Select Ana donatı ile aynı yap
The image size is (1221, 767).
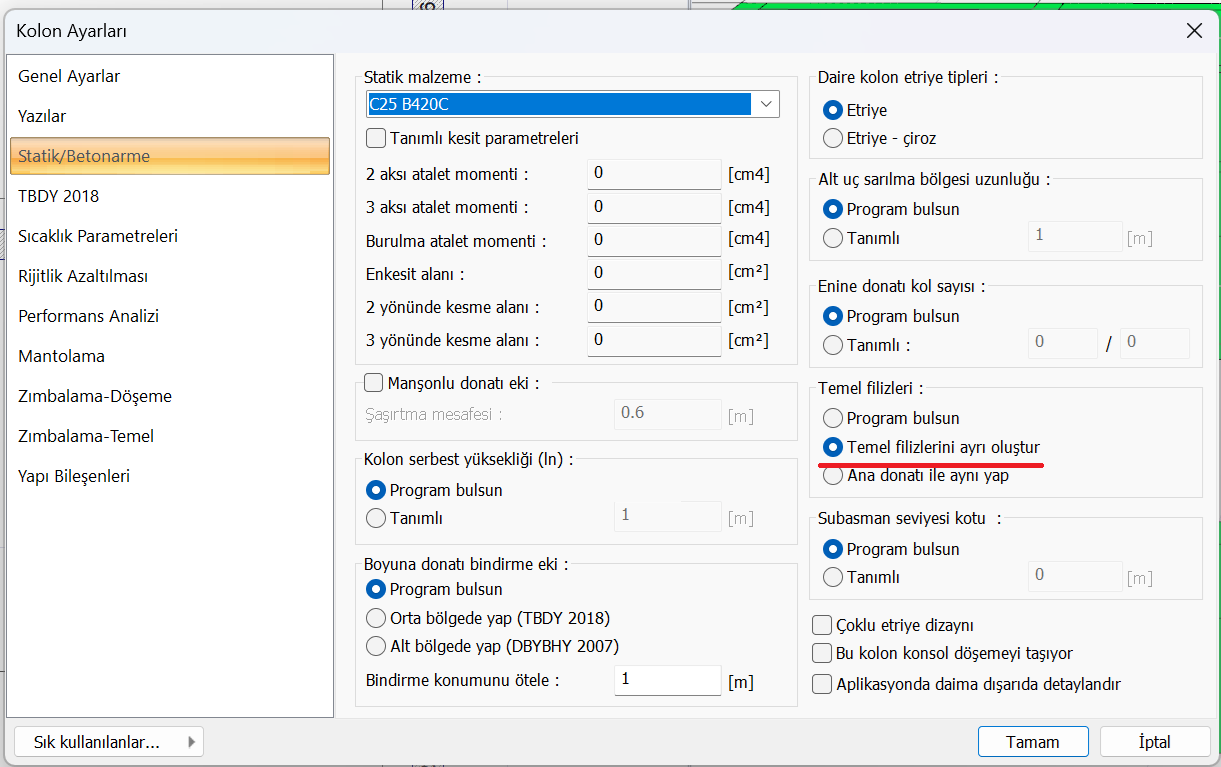[x=832, y=476]
